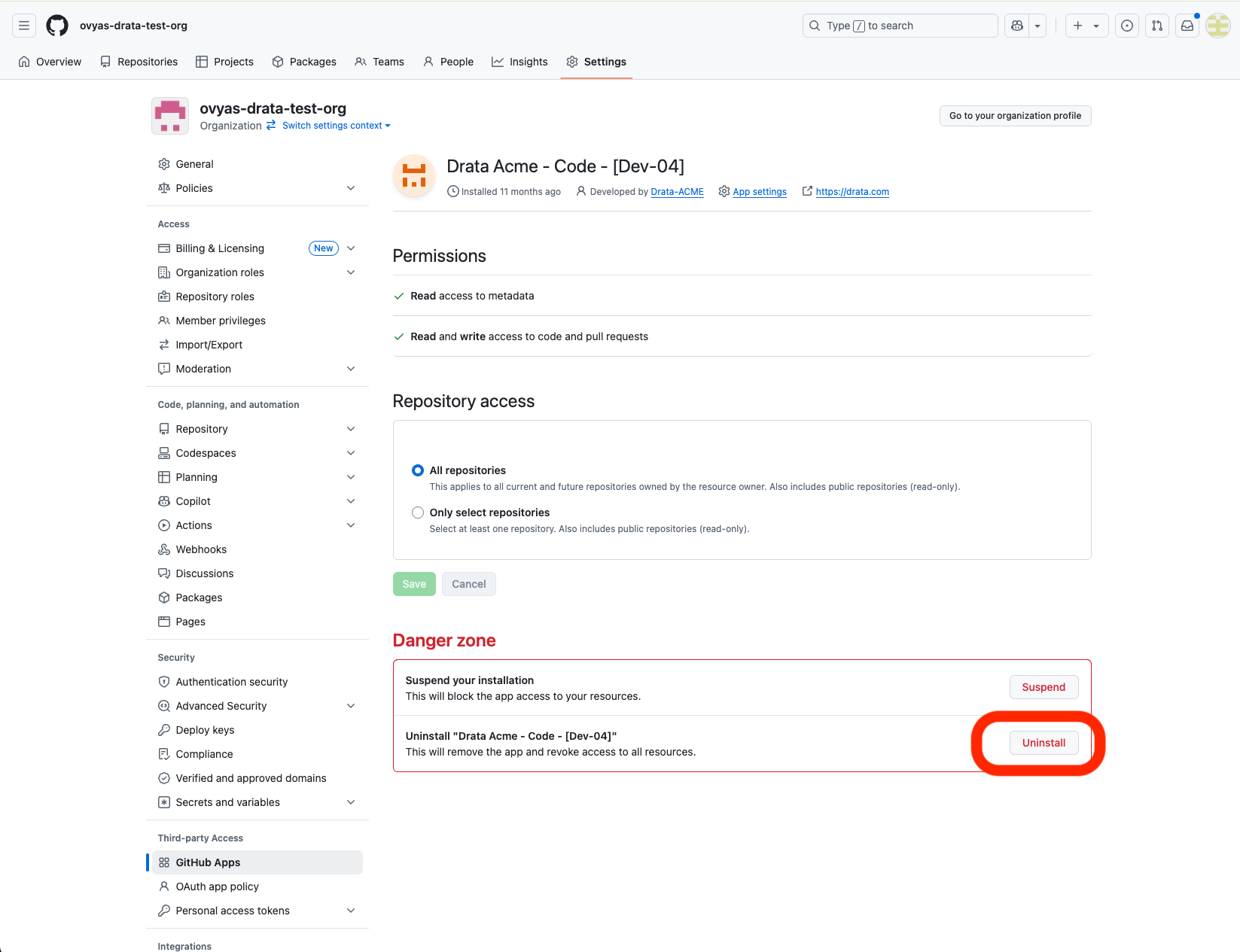Select the All repositories radio option

pyautogui.click(x=418, y=470)
